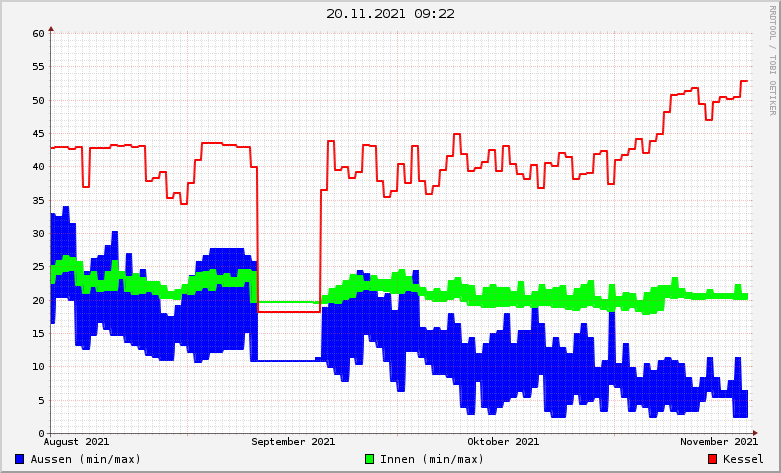Click the chart title '20.11.2021 09:22'
Image resolution: width=781 pixels, height=473 pixels.
(390, 14)
